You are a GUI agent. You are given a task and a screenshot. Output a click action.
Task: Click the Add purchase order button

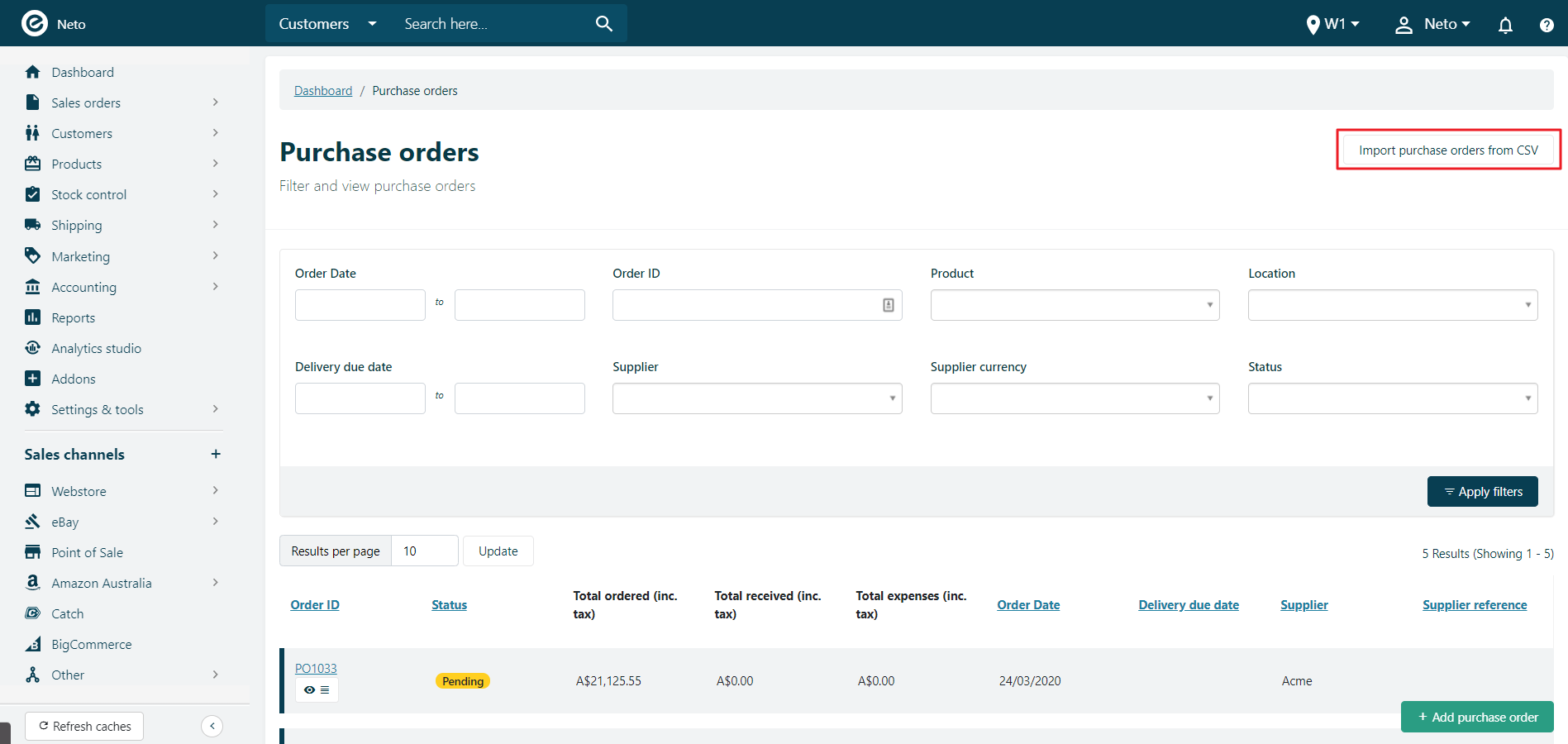coord(1477,717)
